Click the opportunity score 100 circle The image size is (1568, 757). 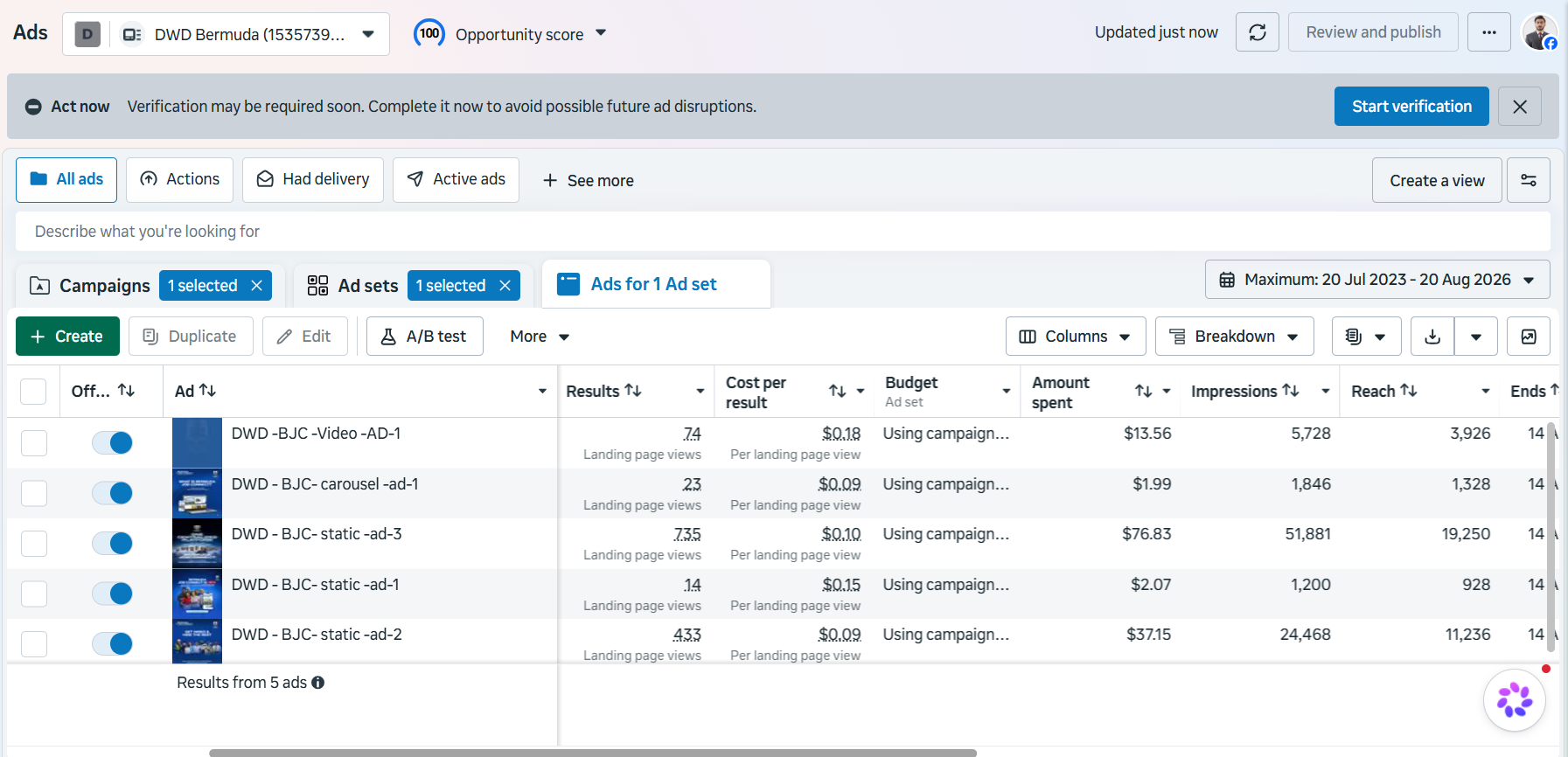429,34
